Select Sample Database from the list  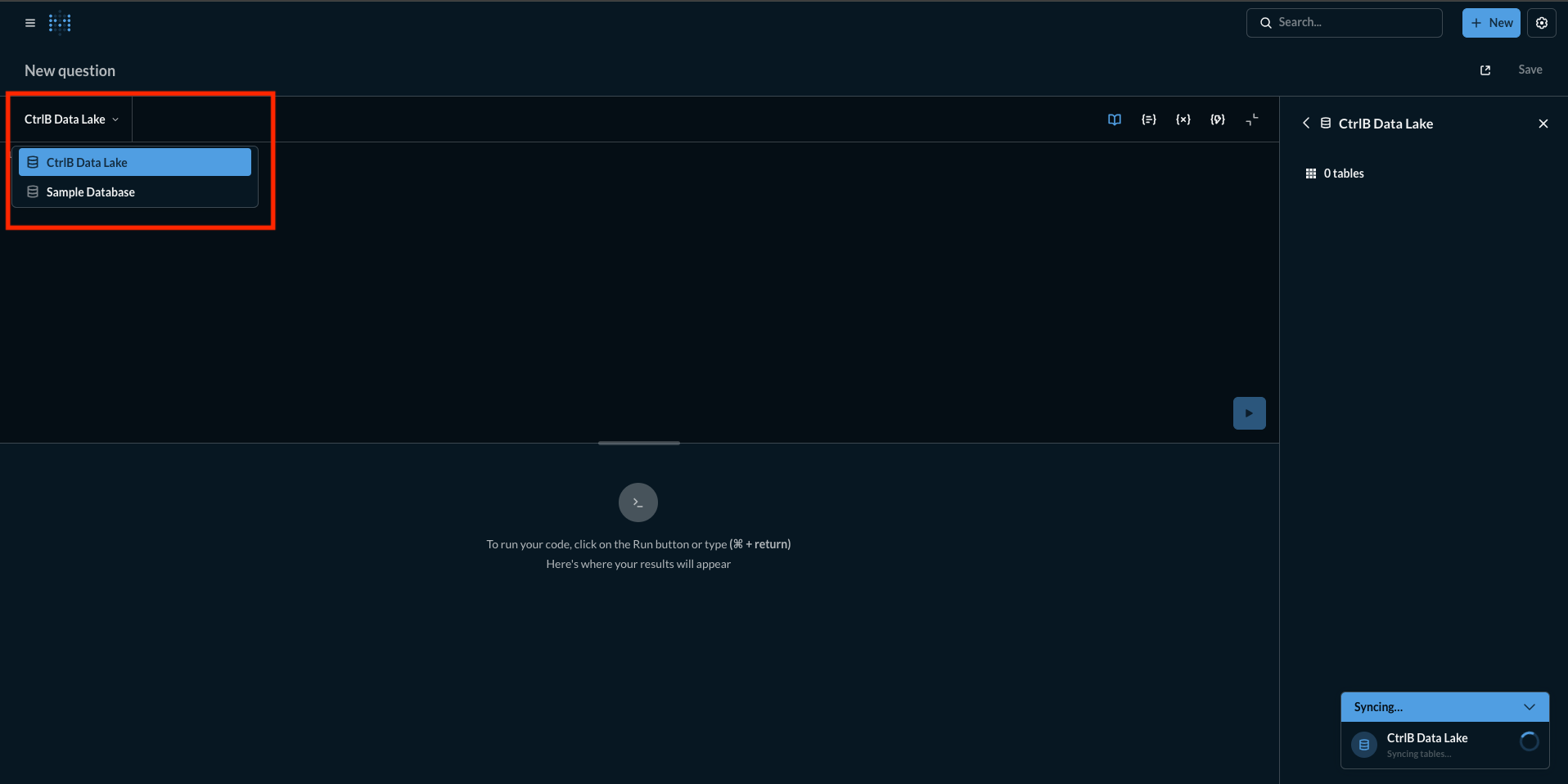point(90,191)
